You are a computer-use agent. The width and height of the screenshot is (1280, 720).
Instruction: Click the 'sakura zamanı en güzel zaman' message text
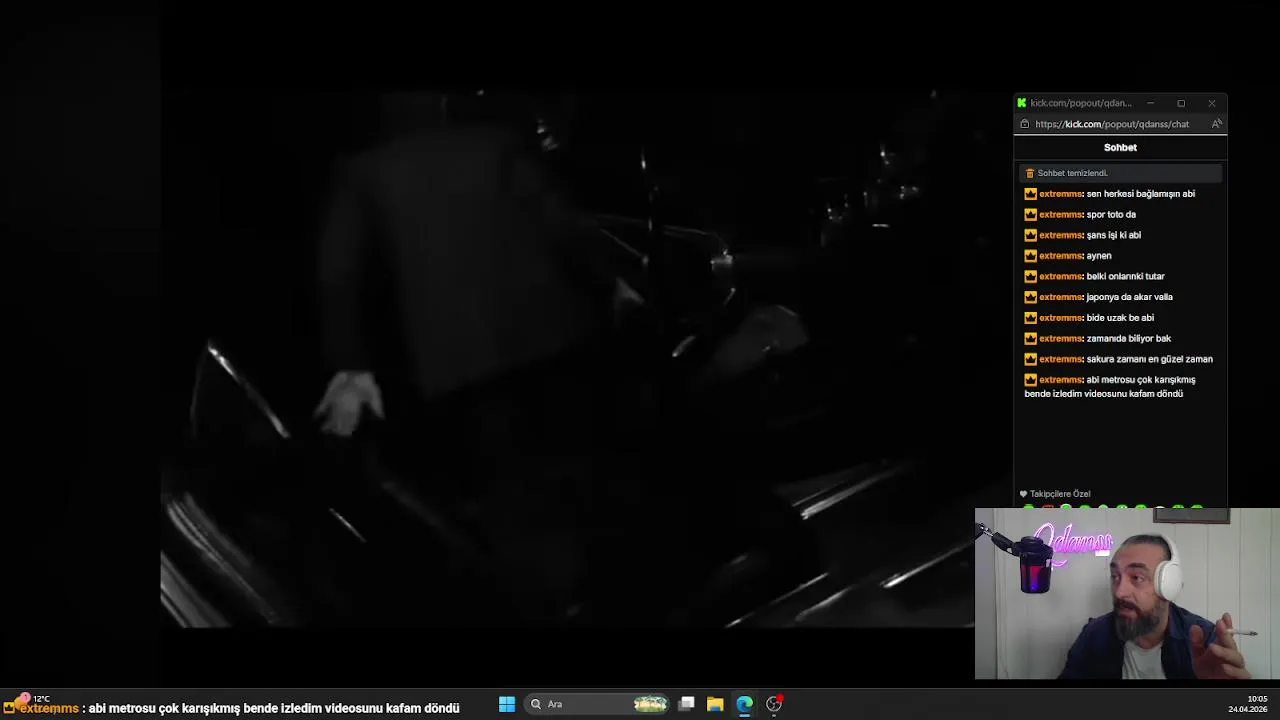click(x=1150, y=359)
